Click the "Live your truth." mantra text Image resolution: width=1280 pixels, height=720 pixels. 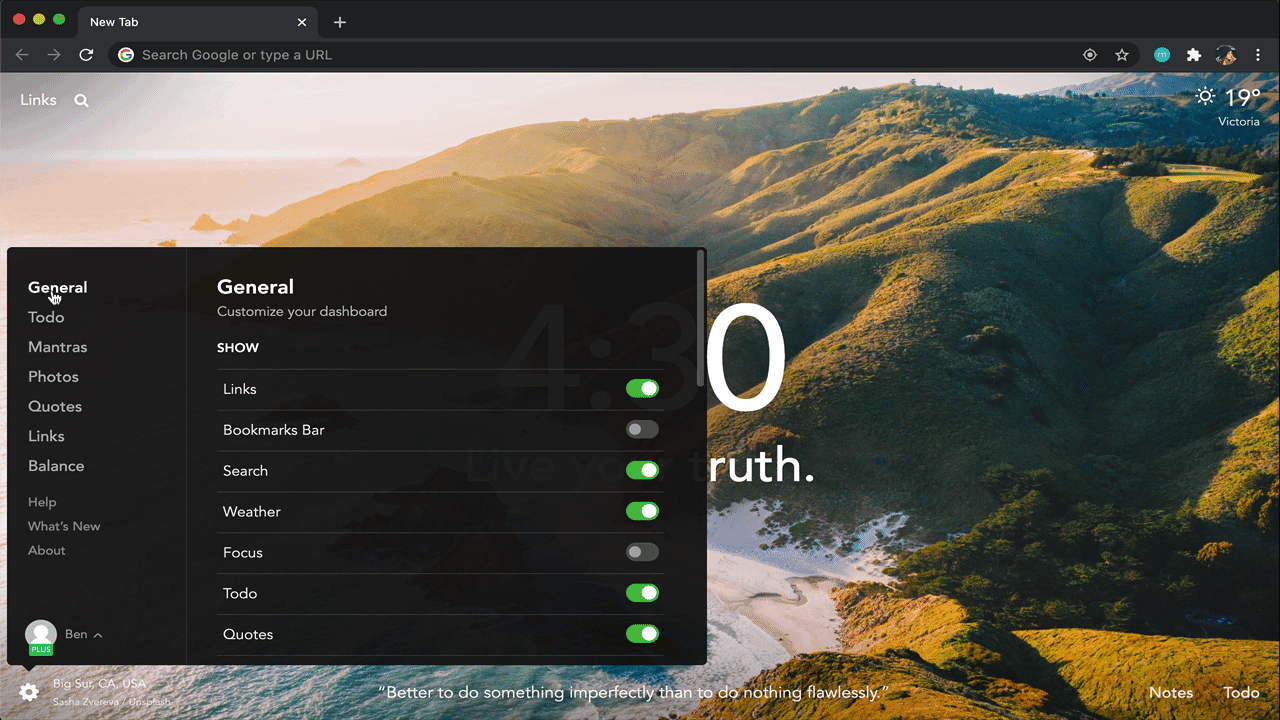pyautogui.click(x=640, y=467)
